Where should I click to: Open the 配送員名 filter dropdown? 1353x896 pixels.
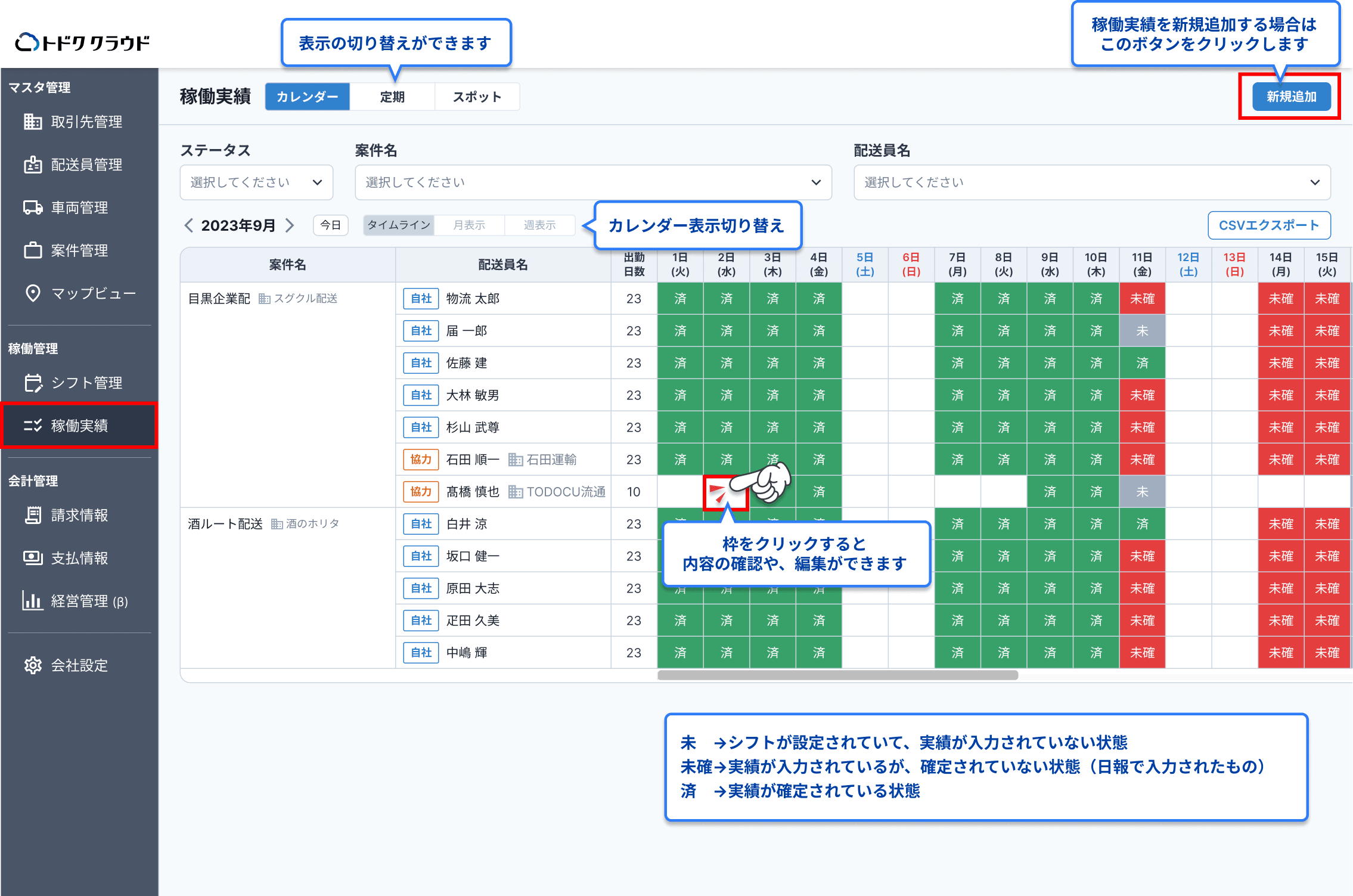click(x=1092, y=182)
